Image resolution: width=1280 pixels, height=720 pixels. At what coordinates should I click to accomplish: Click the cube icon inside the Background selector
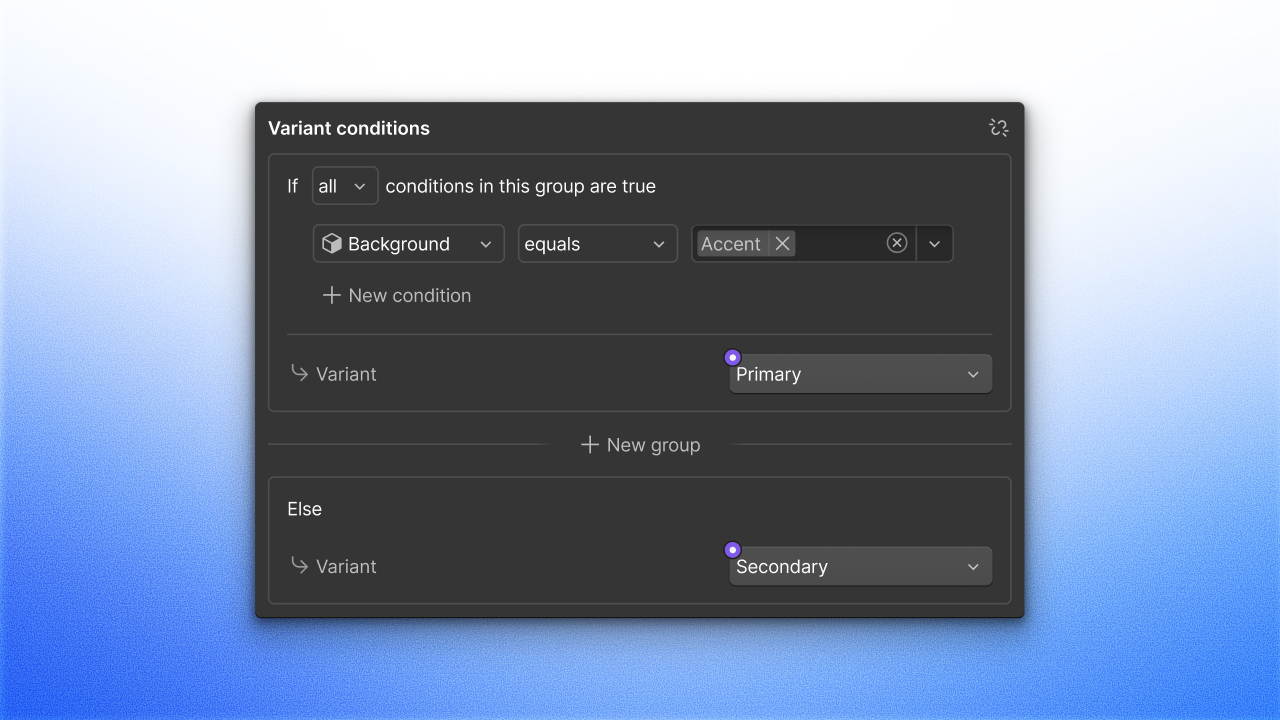click(333, 243)
